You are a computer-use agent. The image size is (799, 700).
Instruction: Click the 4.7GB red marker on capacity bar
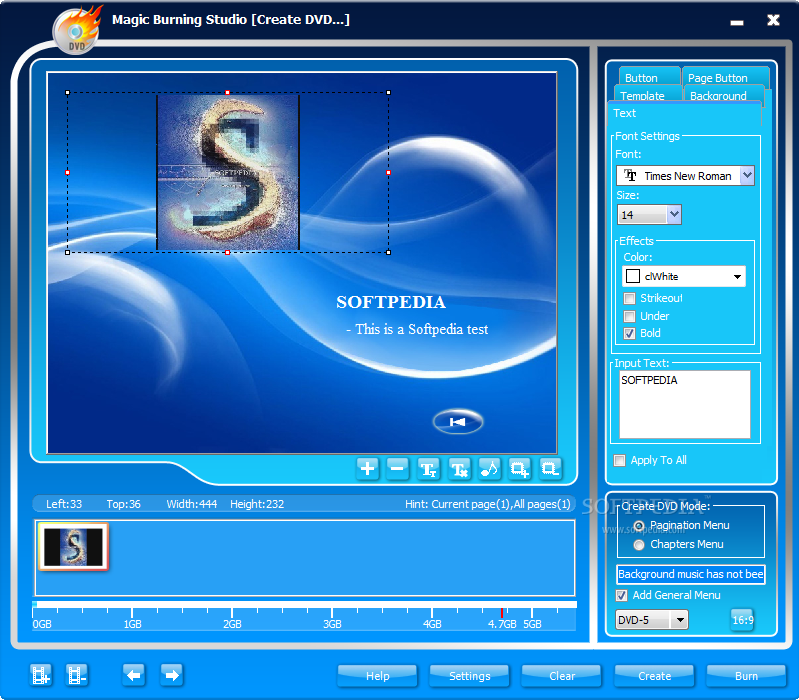point(502,613)
